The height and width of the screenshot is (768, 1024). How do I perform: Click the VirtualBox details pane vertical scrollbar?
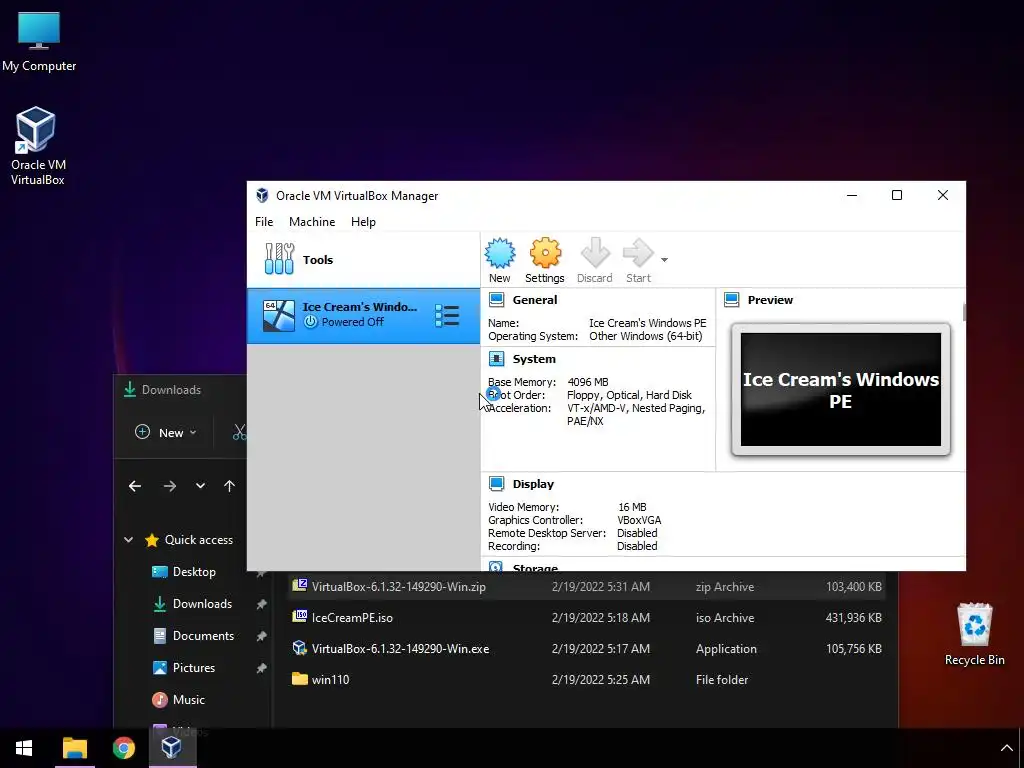coord(964,312)
